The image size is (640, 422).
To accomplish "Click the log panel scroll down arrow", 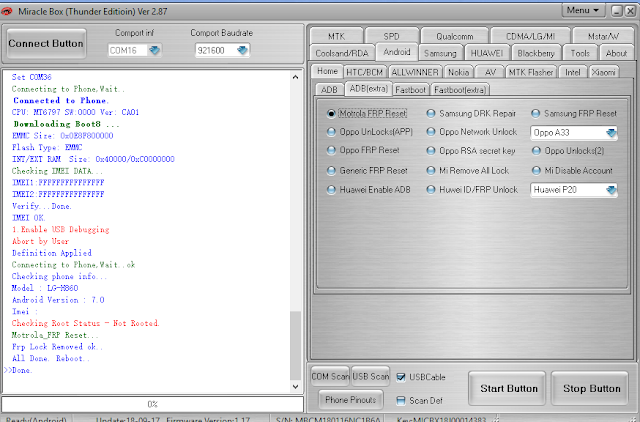I will [x=296, y=386].
